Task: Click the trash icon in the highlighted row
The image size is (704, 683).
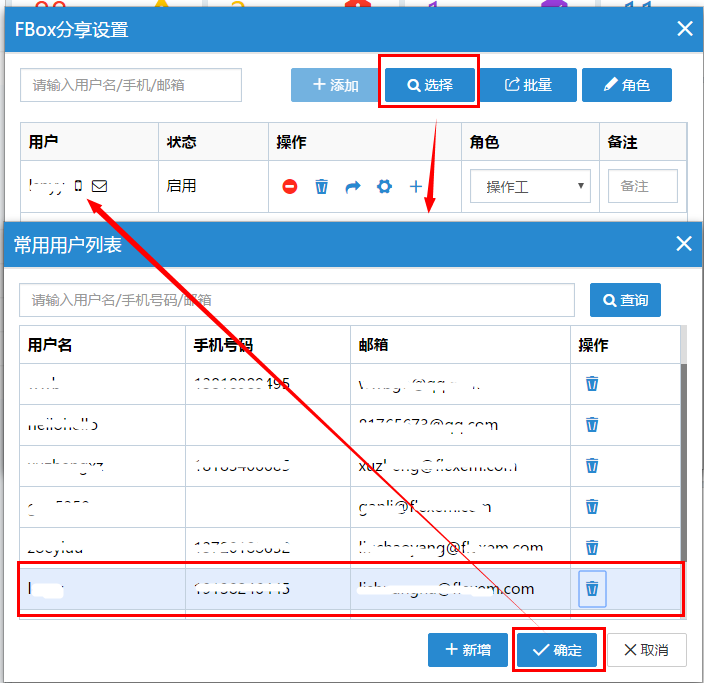Action: [592, 589]
